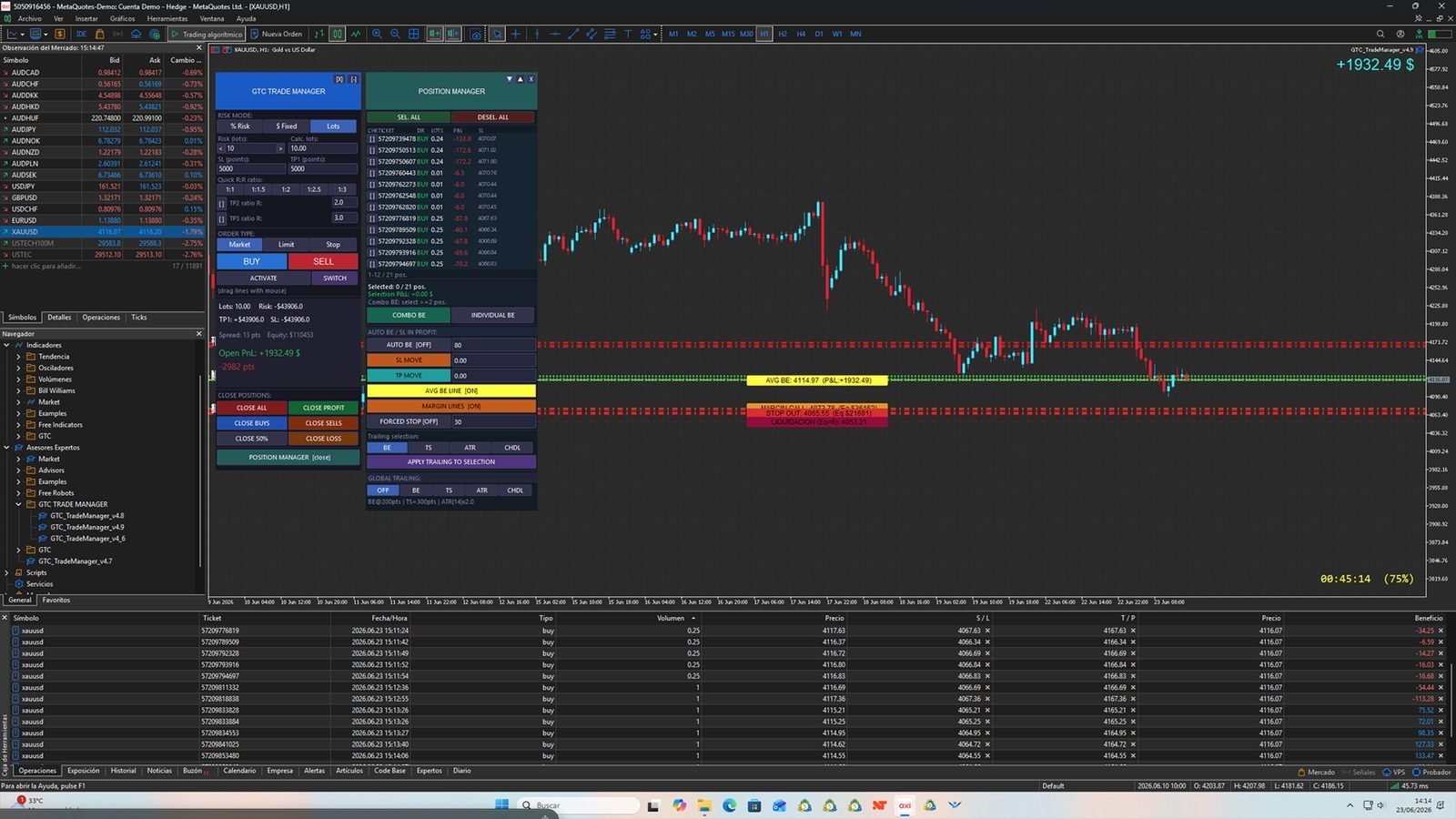Viewport: 1456px width, 819px height.
Task: Select the trendline drawing tool
Action: tap(573, 34)
